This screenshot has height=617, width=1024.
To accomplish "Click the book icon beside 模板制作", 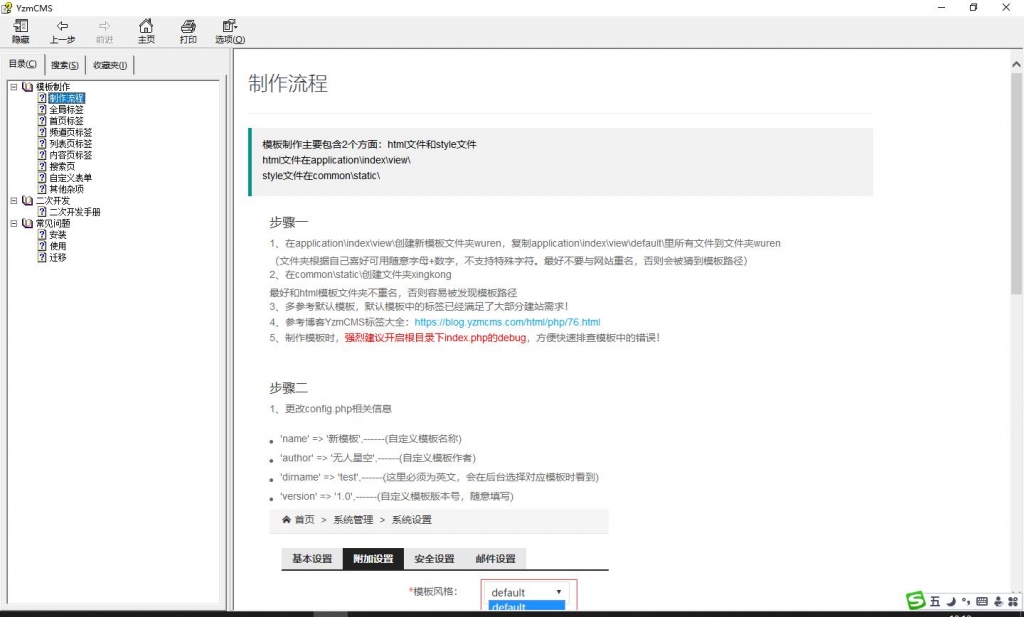I will (x=27, y=87).
